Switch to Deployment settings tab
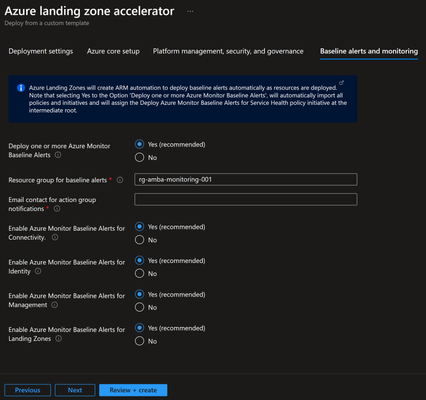 tap(41, 51)
